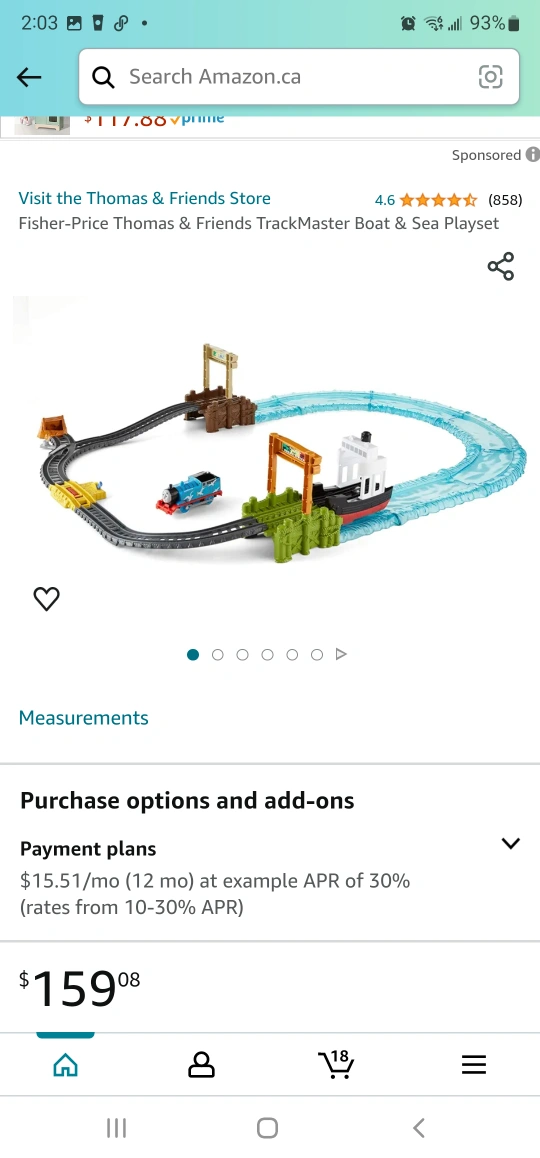Select the fourth image carousel dot
Image resolution: width=540 pixels, height=1158 pixels.
267,654
